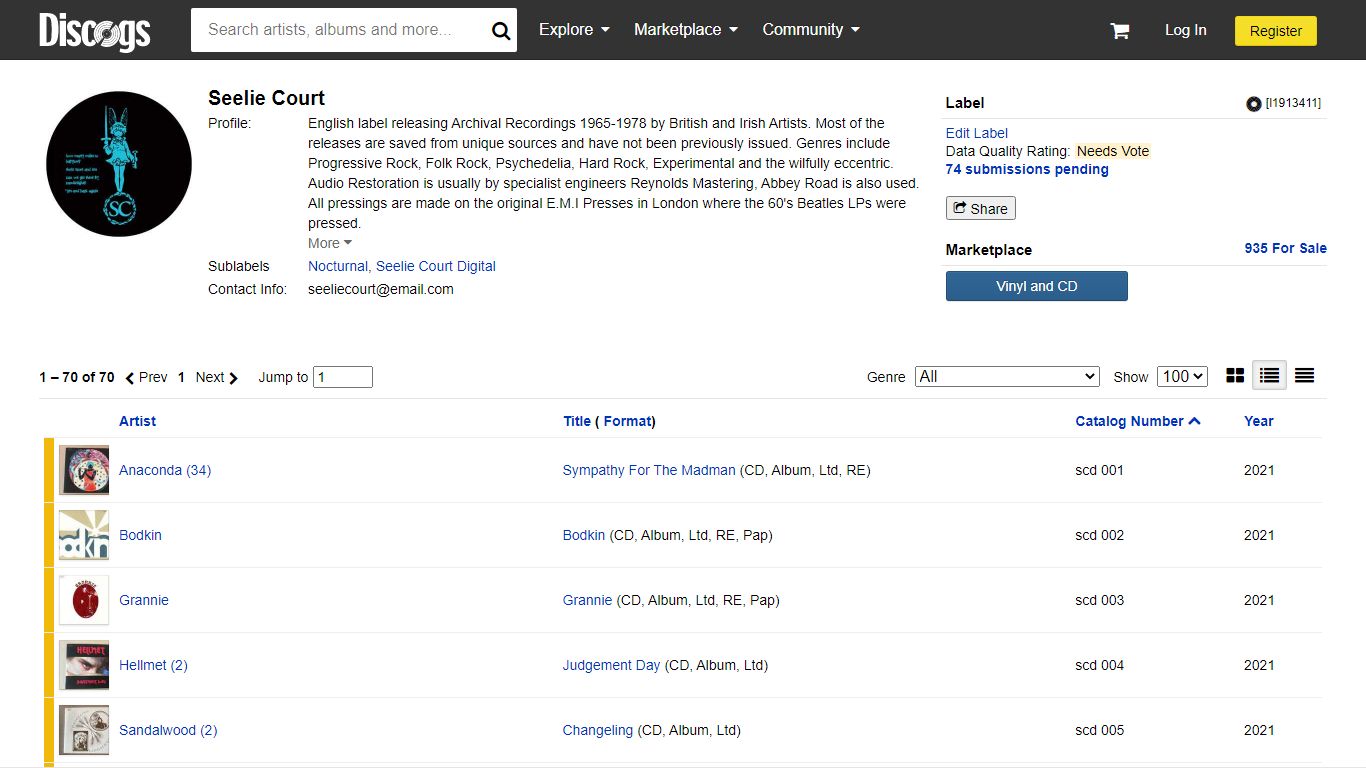Open the Anaconda album cover thumbnail

84,470
